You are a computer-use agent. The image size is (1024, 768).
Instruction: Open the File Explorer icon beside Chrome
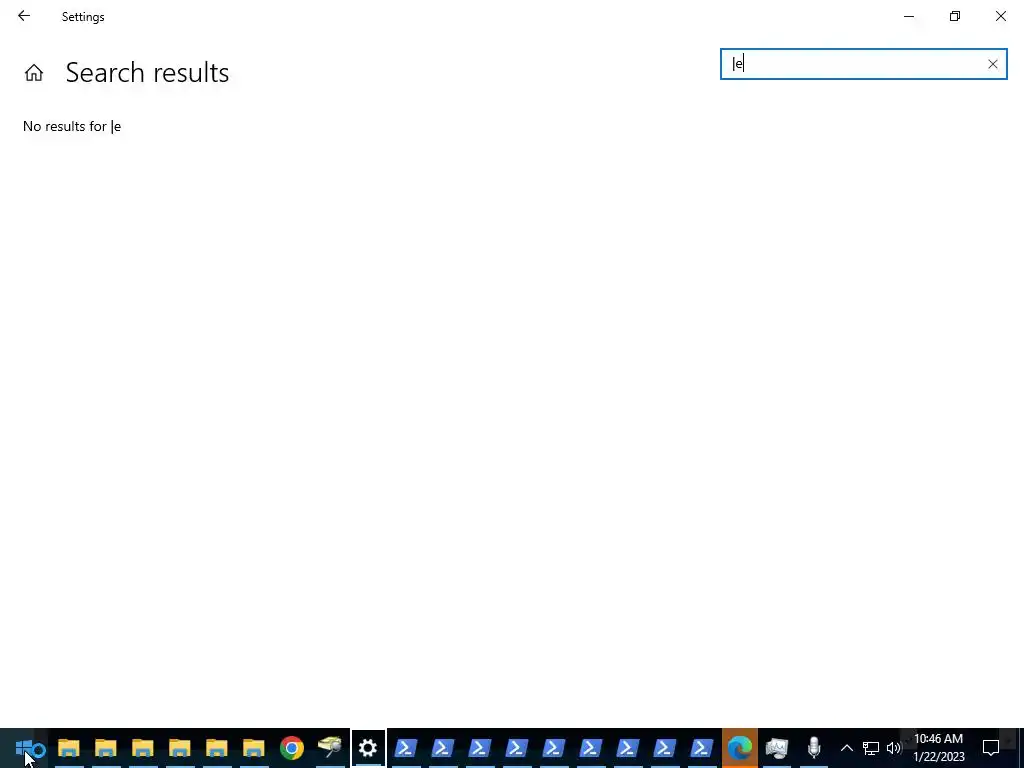point(254,748)
